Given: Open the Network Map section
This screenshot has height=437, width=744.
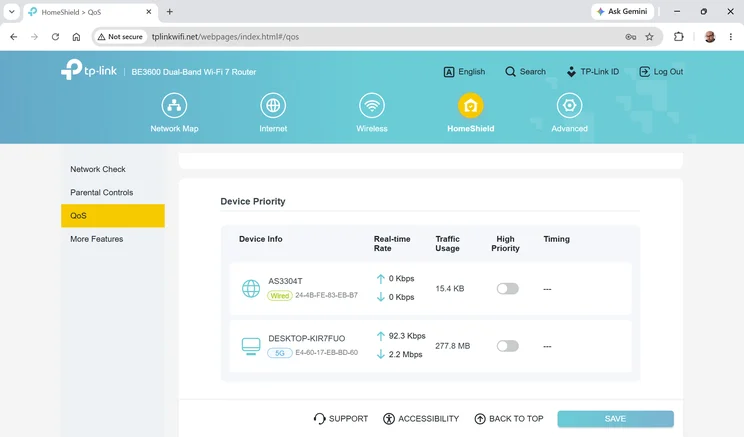Looking at the screenshot, I should point(174,113).
